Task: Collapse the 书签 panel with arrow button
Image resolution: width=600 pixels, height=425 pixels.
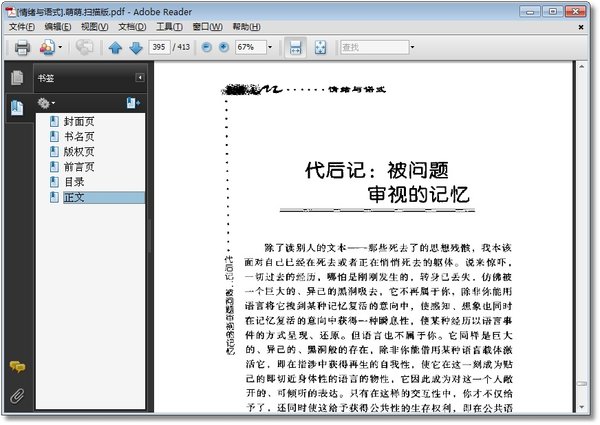Action: click(x=140, y=78)
